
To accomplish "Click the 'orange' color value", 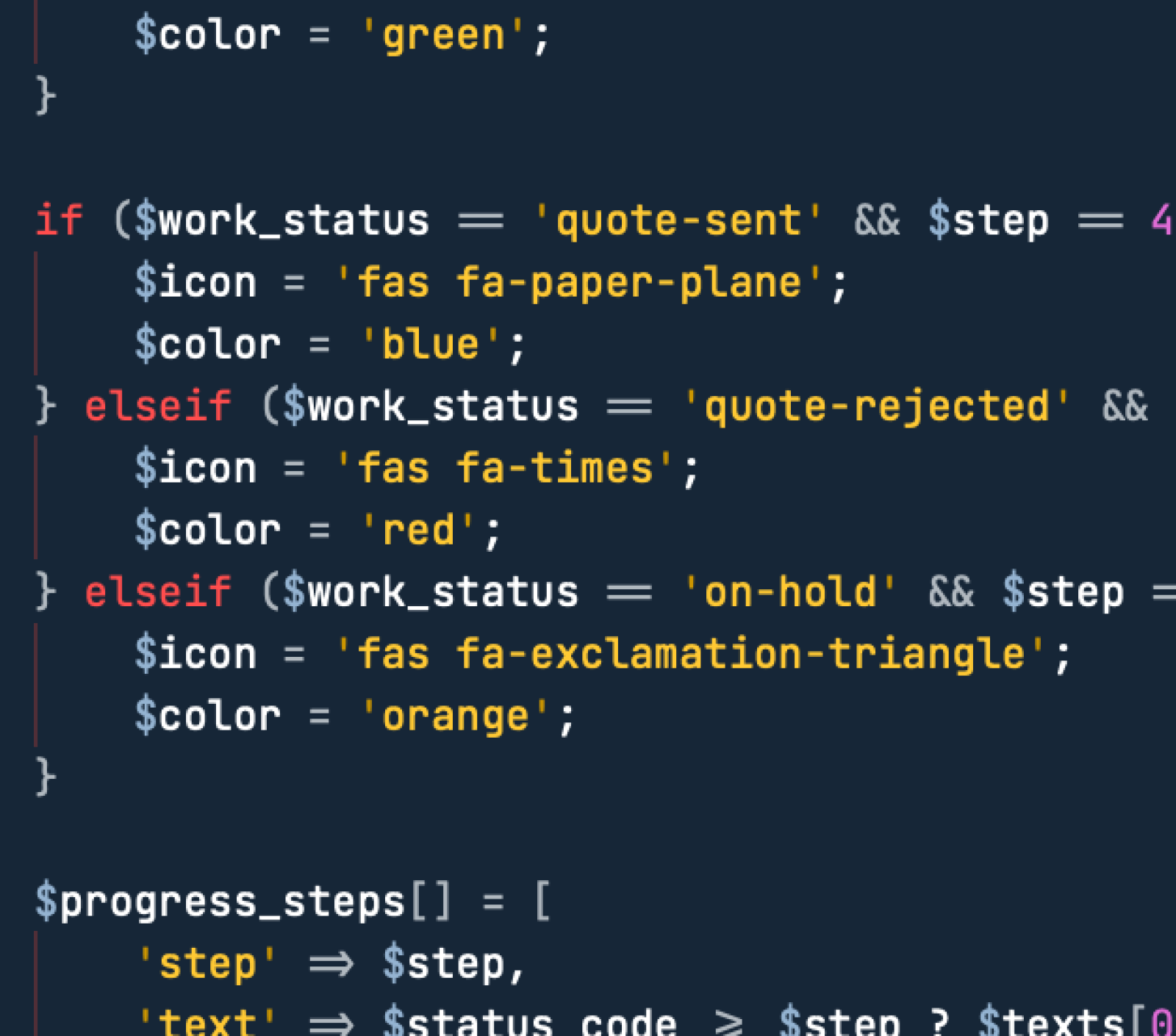I will click(456, 716).
